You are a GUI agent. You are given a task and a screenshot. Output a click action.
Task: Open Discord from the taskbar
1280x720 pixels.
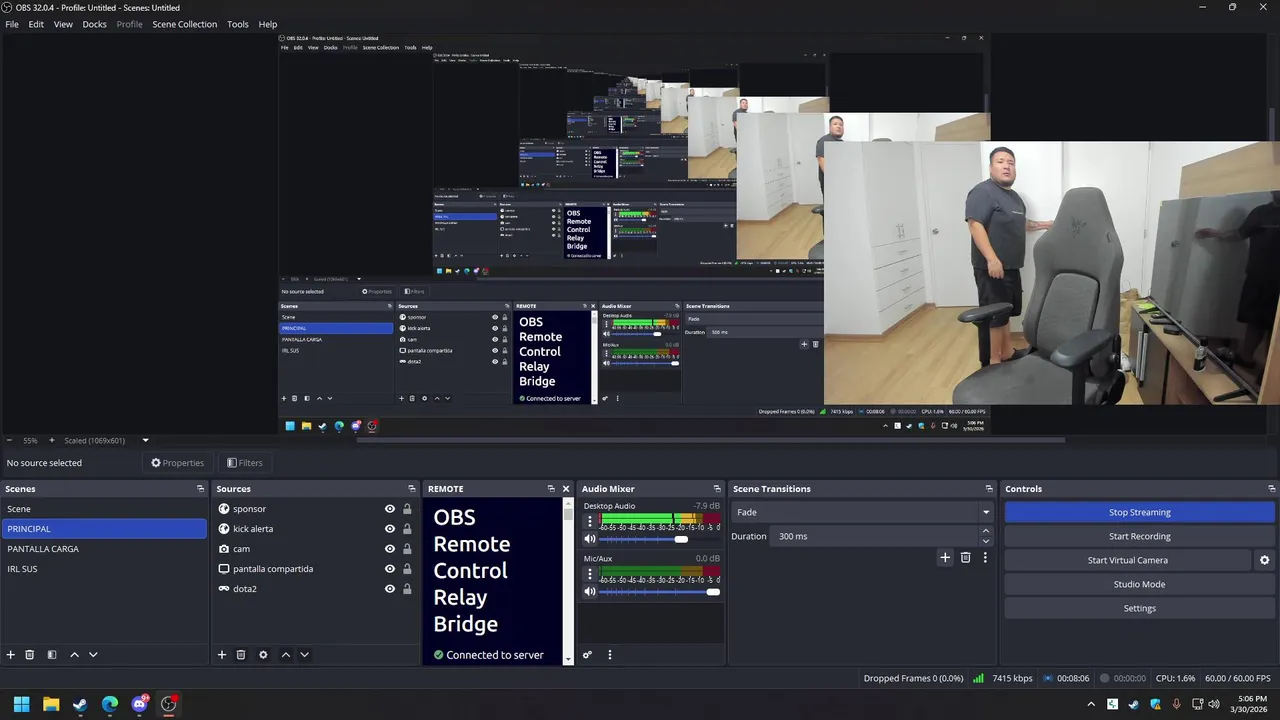tap(140, 704)
